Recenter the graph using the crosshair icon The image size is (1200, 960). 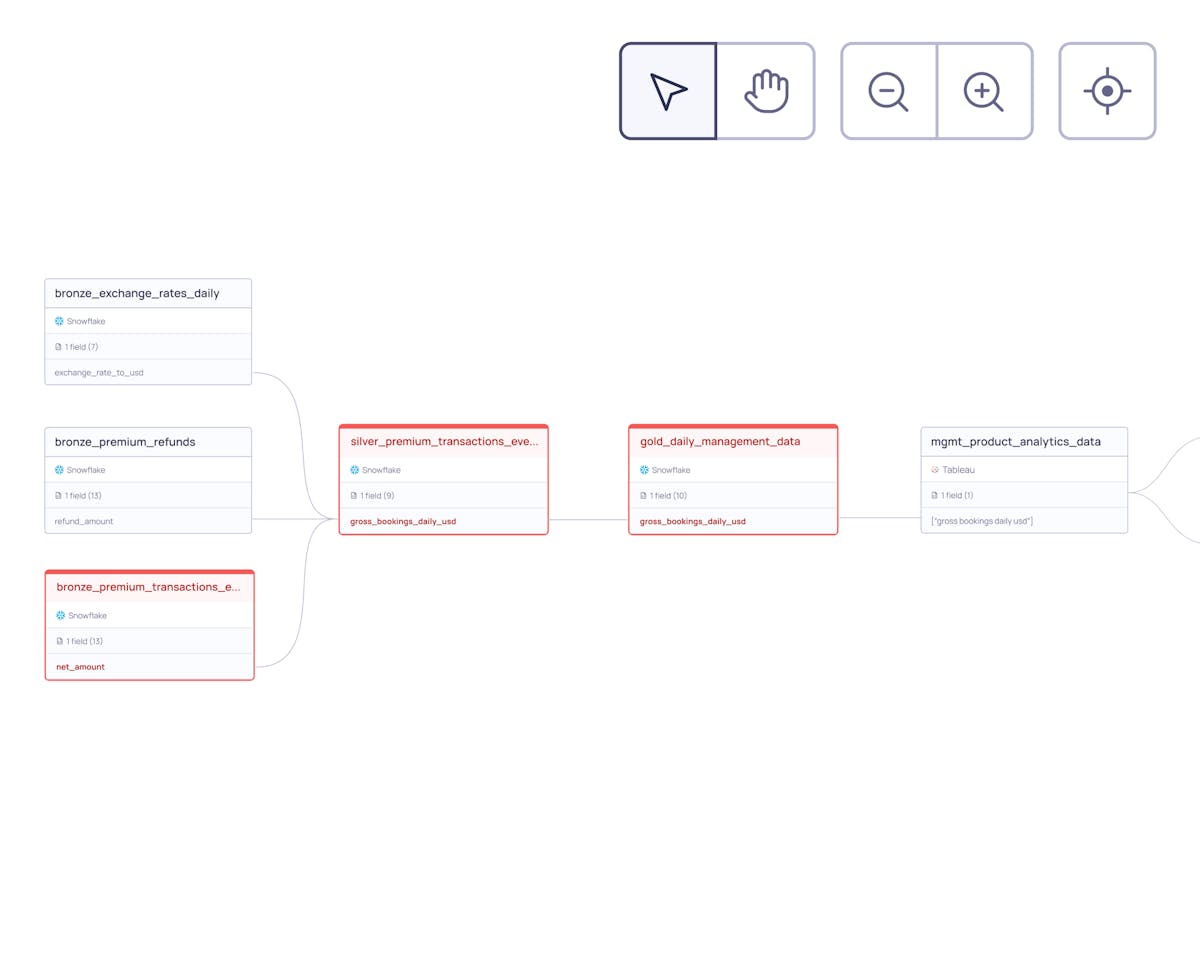click(1107, 90)
